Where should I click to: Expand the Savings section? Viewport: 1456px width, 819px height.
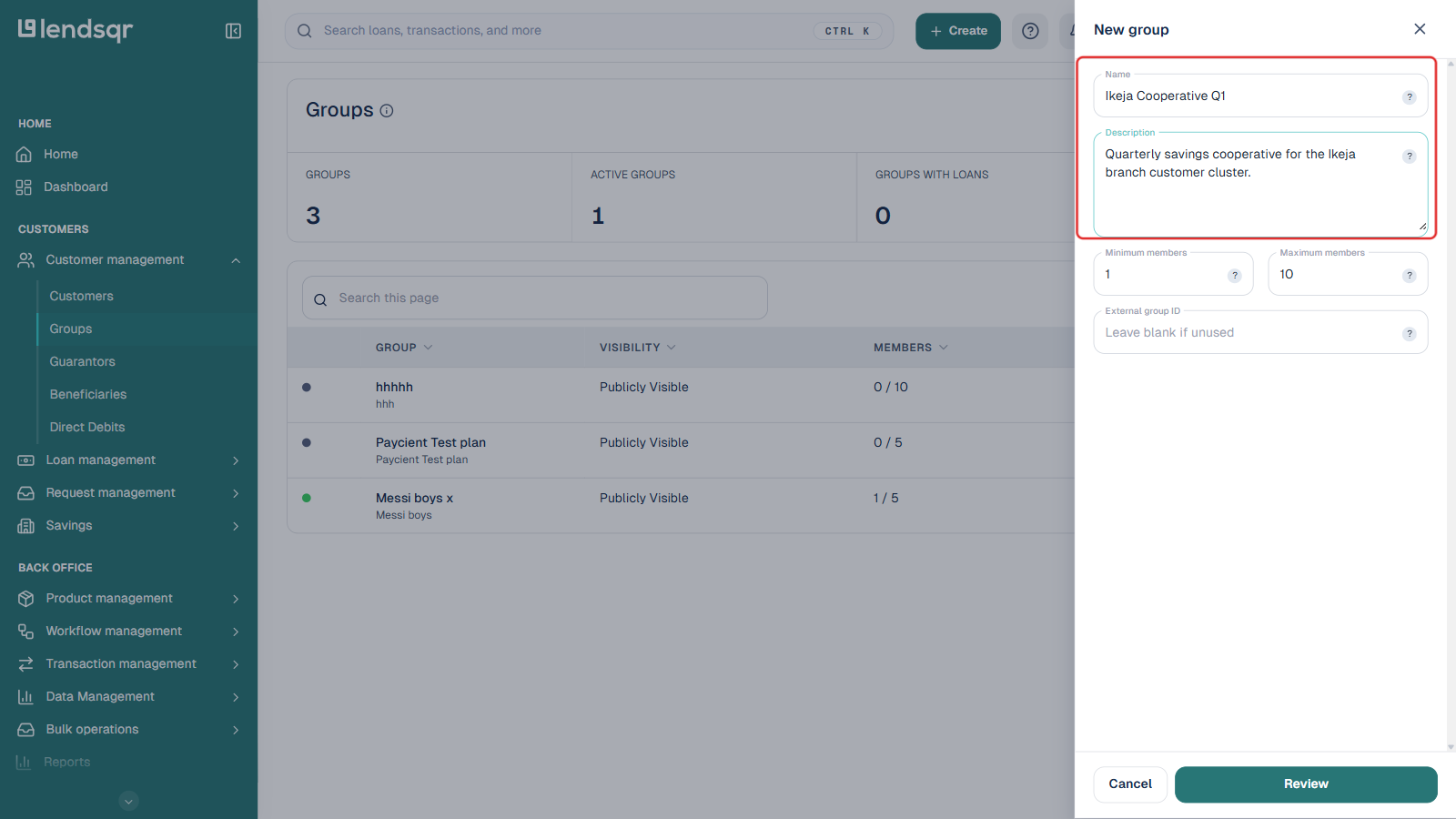(x=236, y=526)
